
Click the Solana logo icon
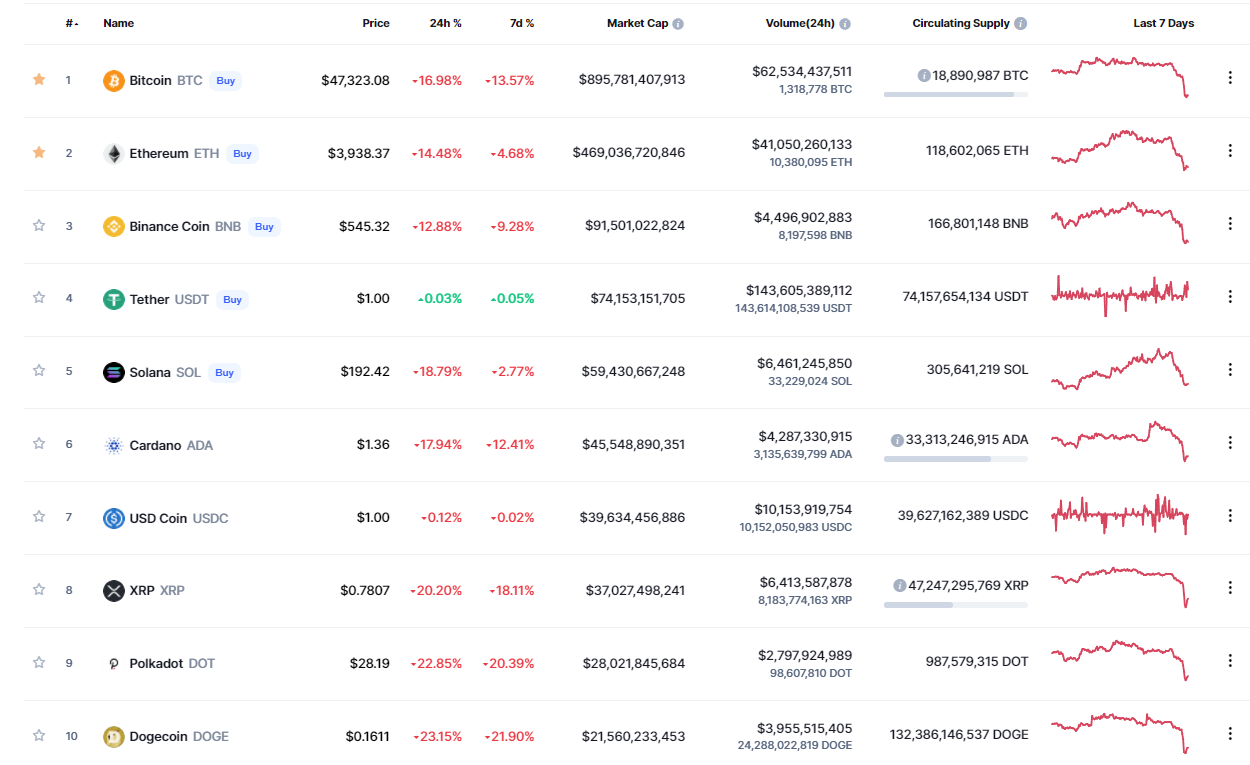tap(114, 372)
